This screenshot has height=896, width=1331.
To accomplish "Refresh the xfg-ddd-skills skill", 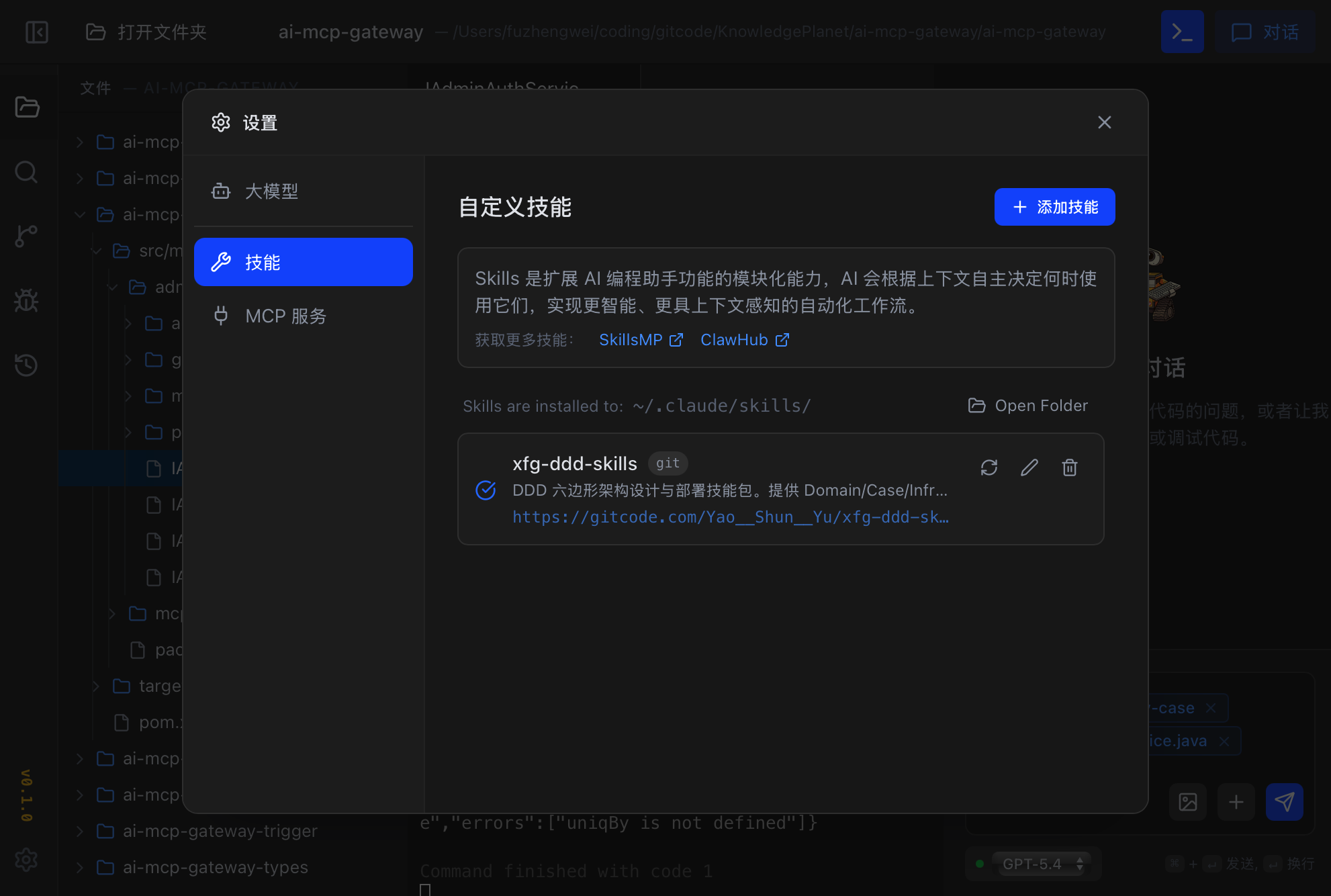I will [x=989, y=467].
